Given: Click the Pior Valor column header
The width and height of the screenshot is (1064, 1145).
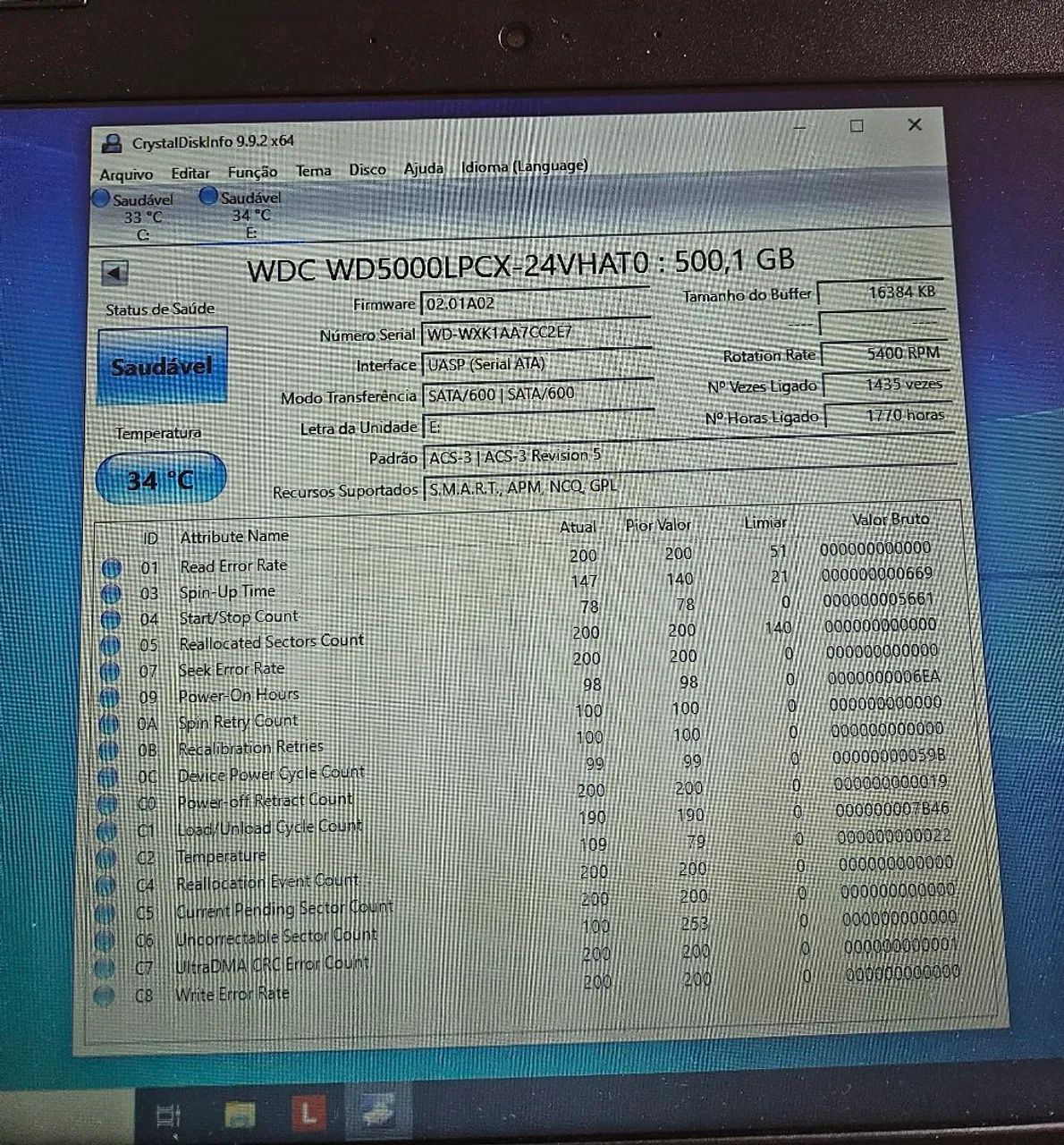Looking at the screenshot, I should (658, 525).
